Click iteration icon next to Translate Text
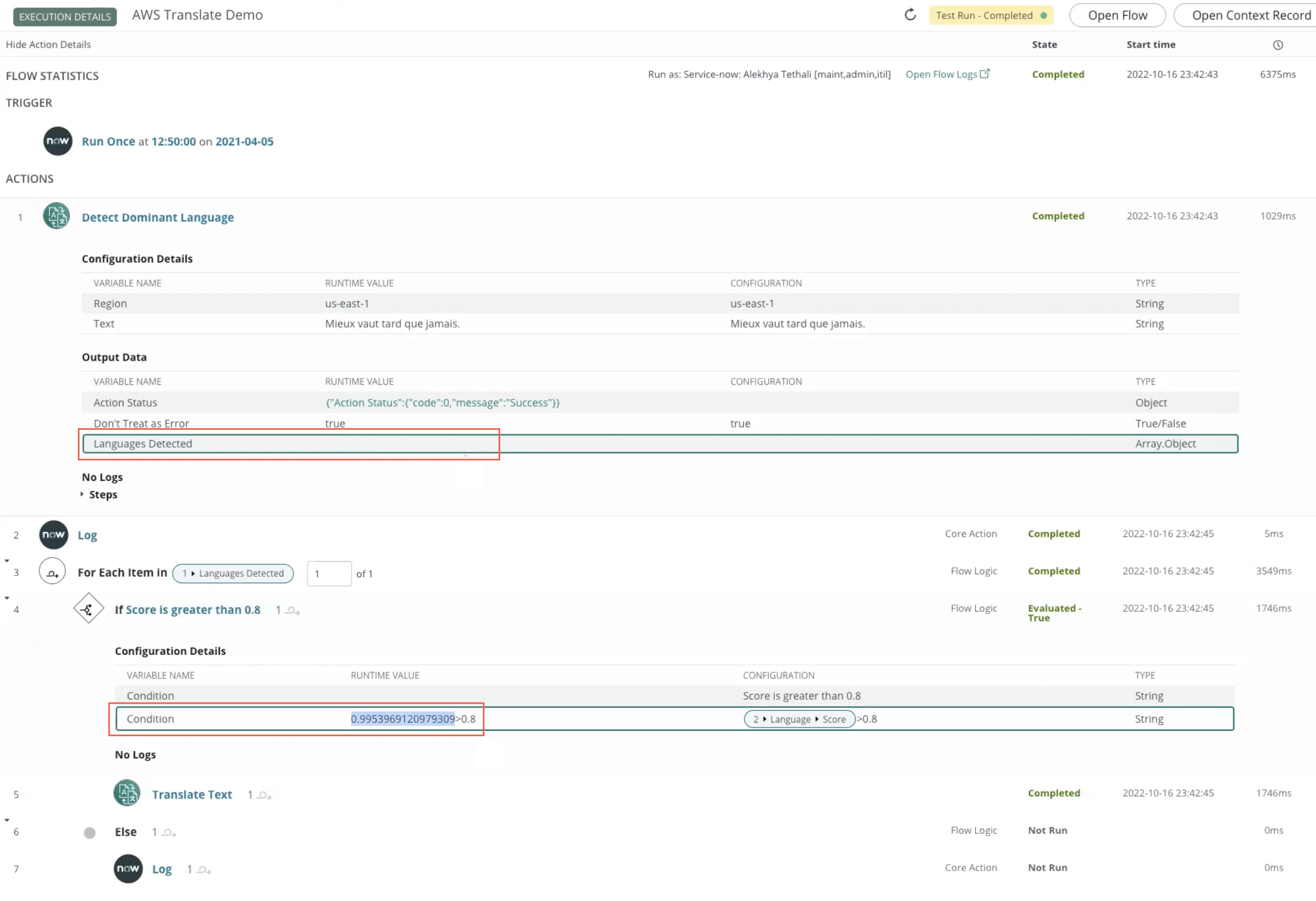Screen dimensions: 1316x901 (265, 795)
